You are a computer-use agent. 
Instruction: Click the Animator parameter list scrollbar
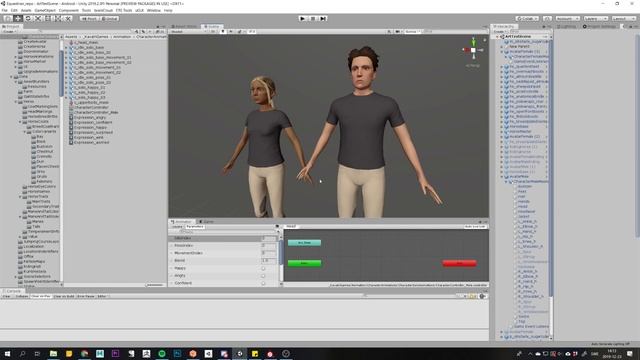281,252
